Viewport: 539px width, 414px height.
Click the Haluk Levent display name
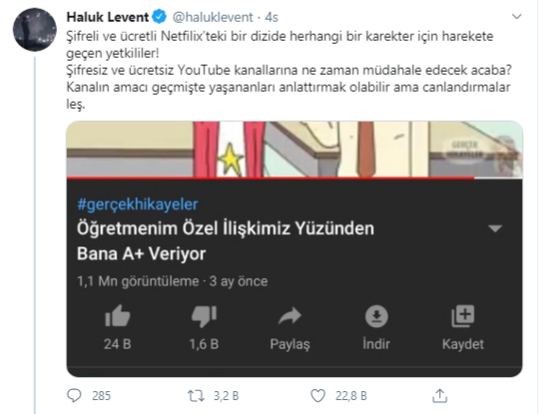[x=108, y=17]
